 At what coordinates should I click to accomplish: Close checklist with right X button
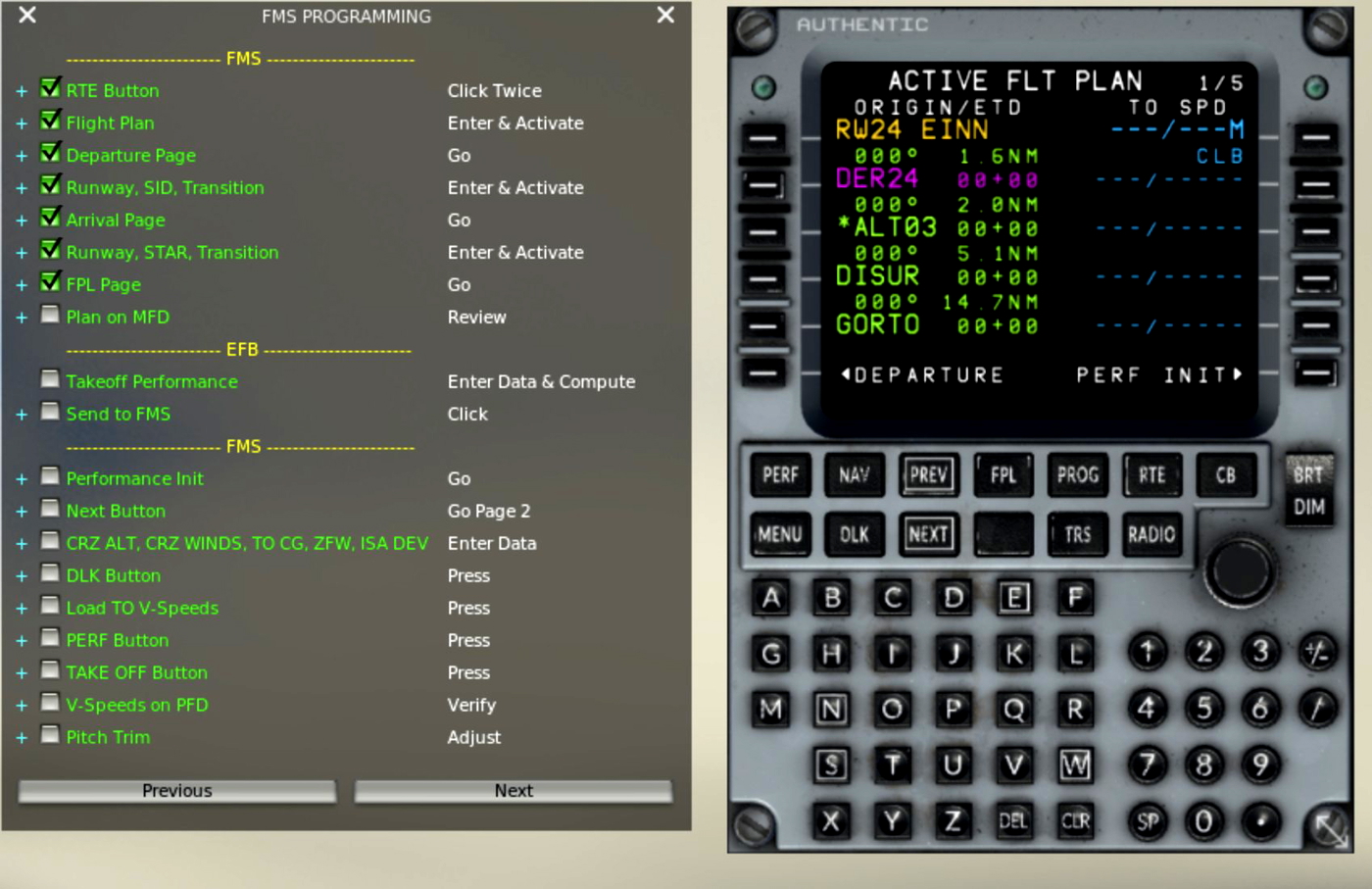pyautogui.click(x=665, y=15)
